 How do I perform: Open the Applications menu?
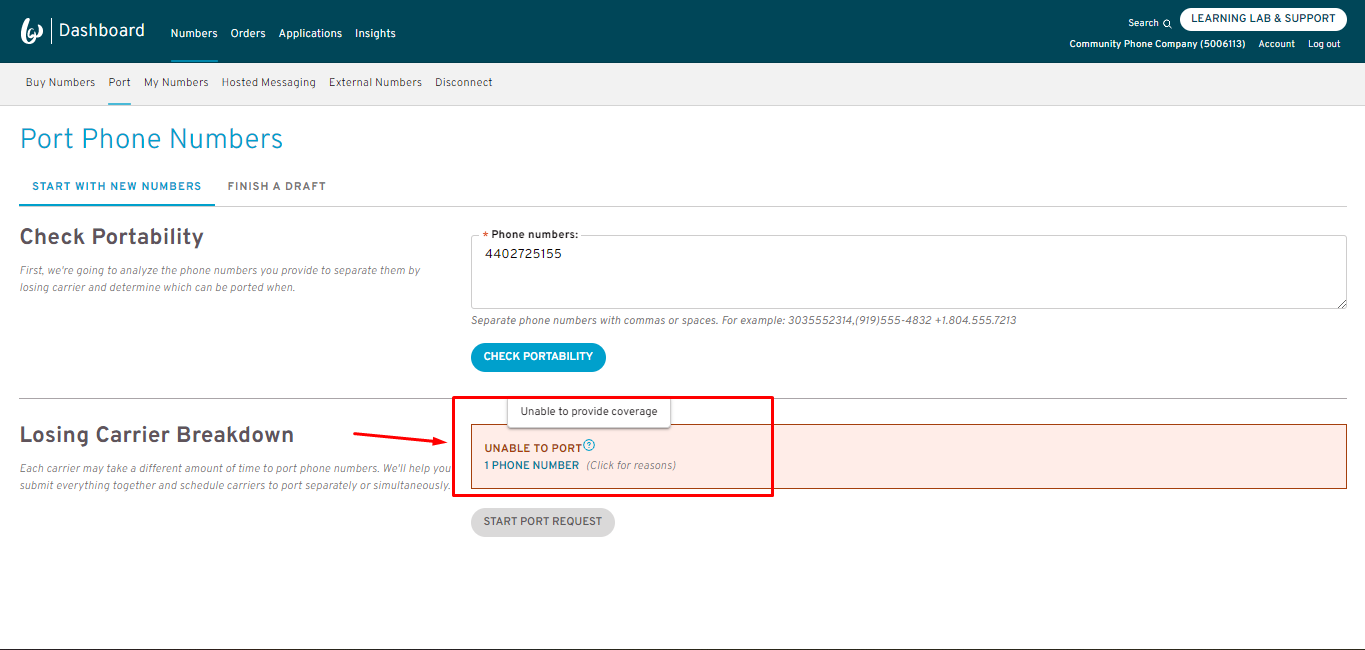click(x=310, y=33)
